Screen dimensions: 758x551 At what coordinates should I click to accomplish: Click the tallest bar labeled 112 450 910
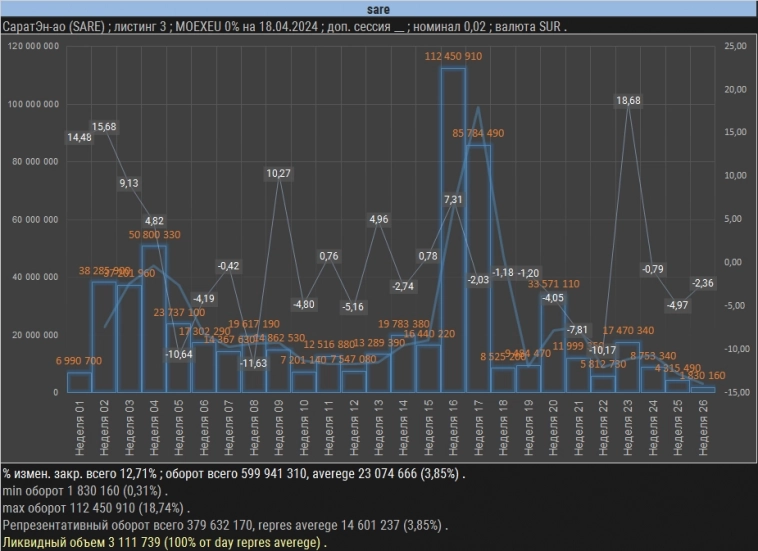point(453,230)
